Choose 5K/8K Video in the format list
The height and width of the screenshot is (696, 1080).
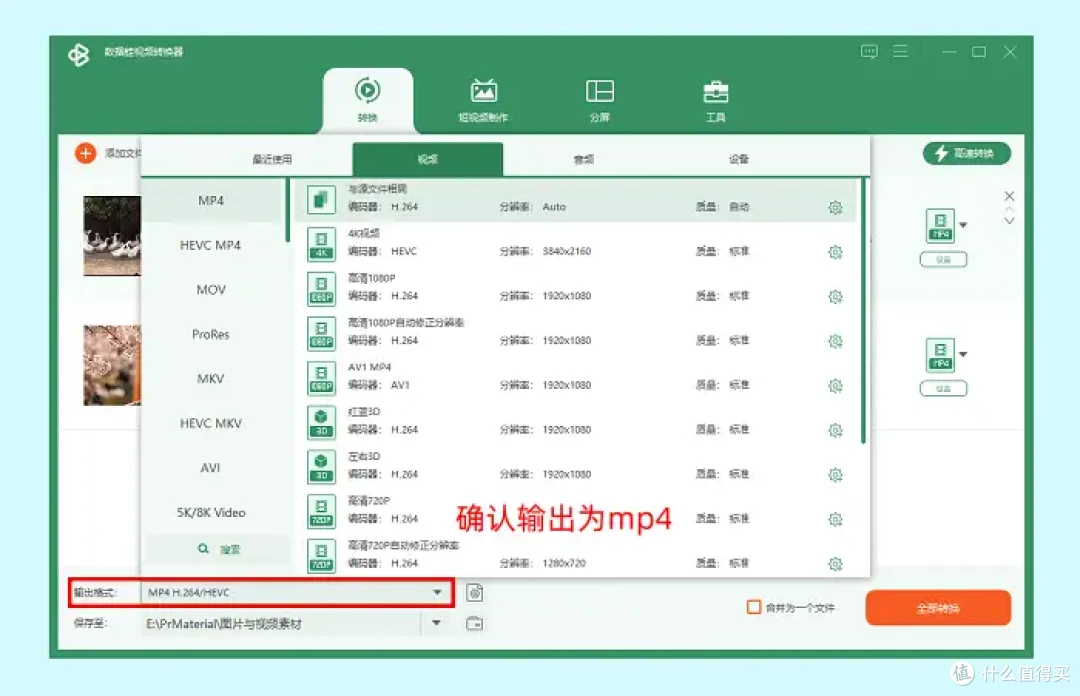(211, 513)
